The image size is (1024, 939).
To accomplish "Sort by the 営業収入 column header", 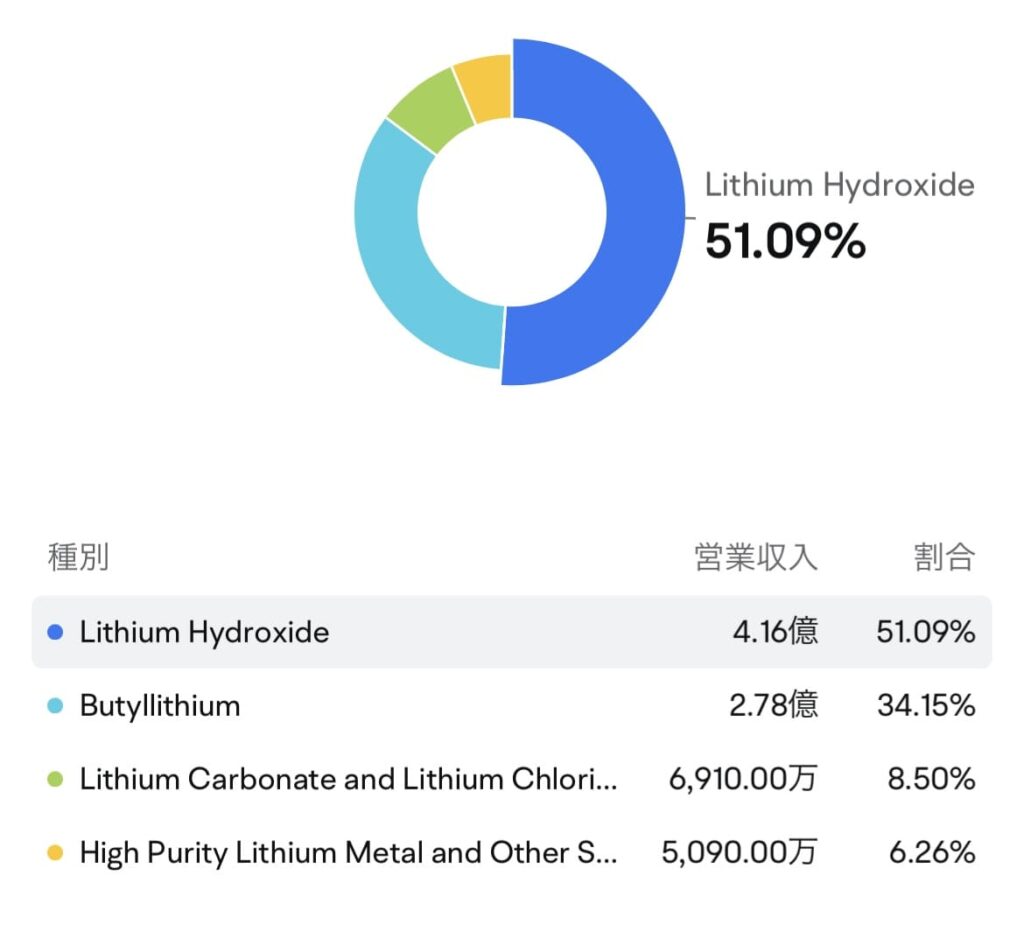I will (756, 557).
